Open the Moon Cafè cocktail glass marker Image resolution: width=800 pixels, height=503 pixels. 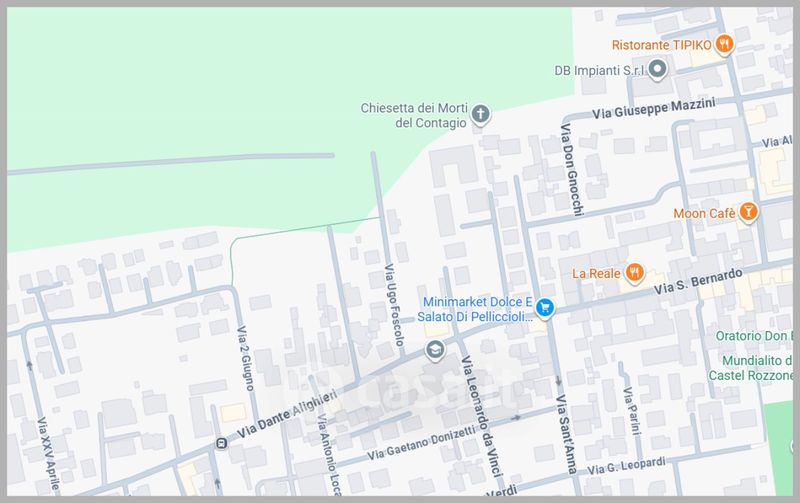746,212
